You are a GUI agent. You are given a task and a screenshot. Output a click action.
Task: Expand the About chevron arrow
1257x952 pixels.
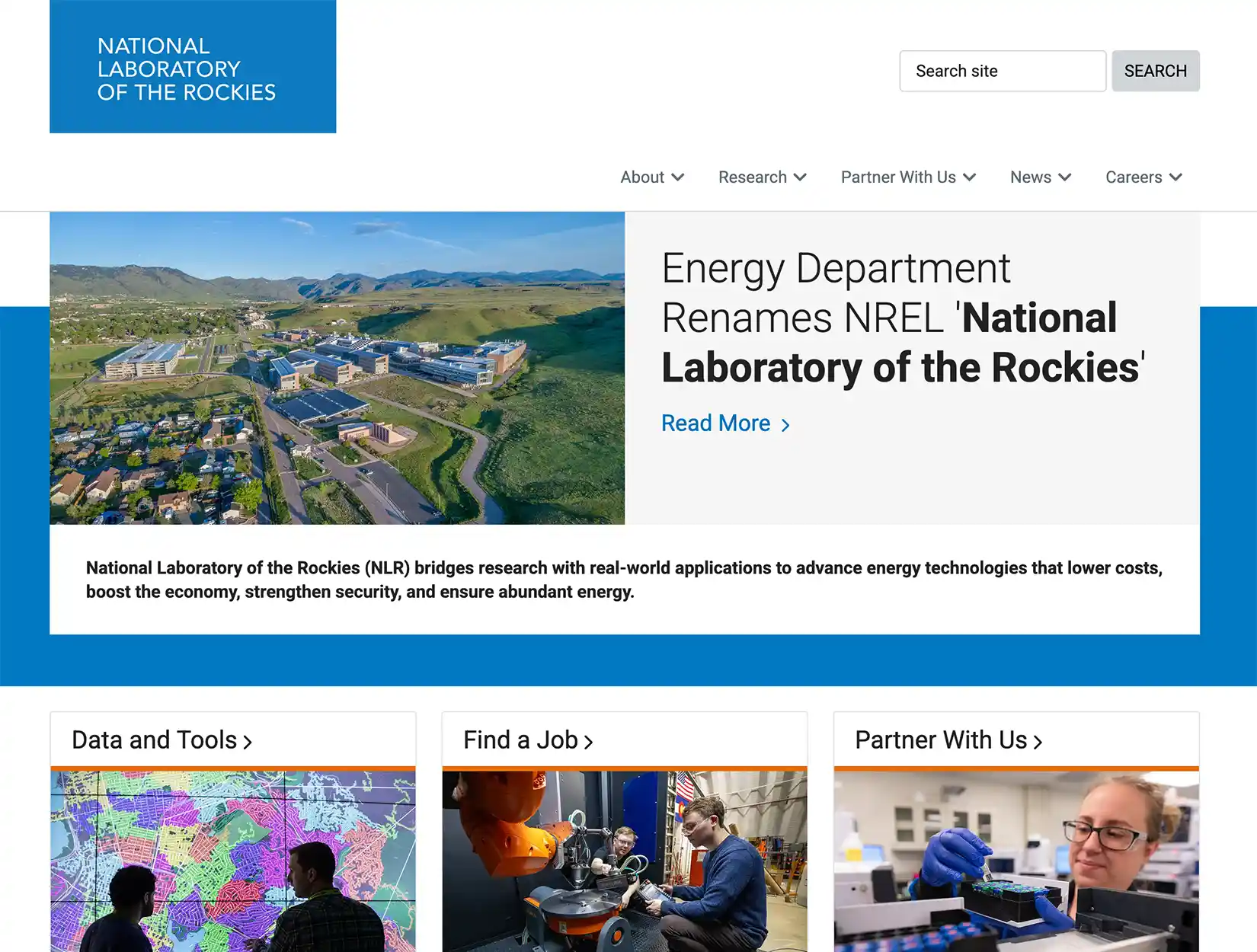(677, 177)
